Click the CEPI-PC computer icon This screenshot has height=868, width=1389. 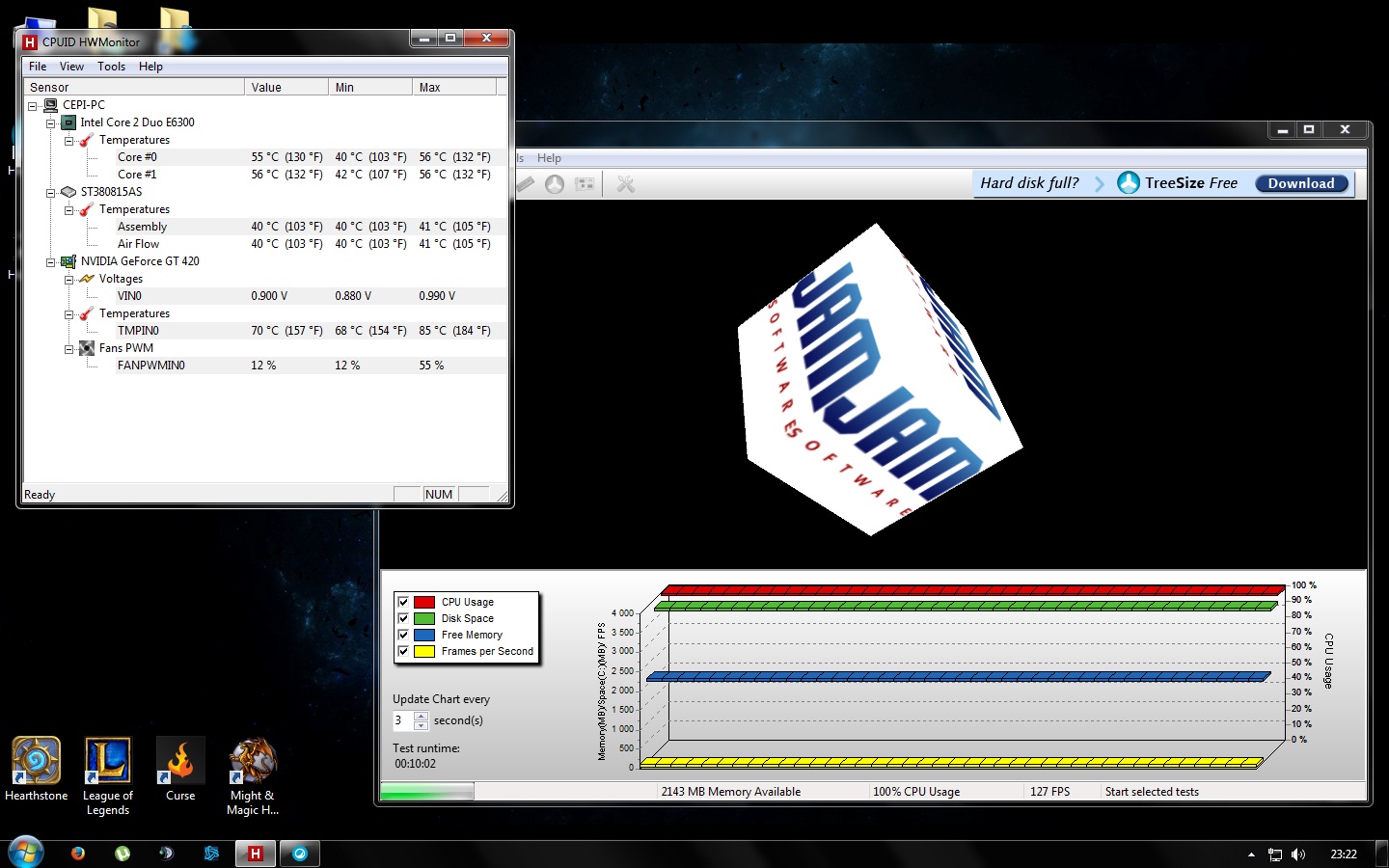50,105
